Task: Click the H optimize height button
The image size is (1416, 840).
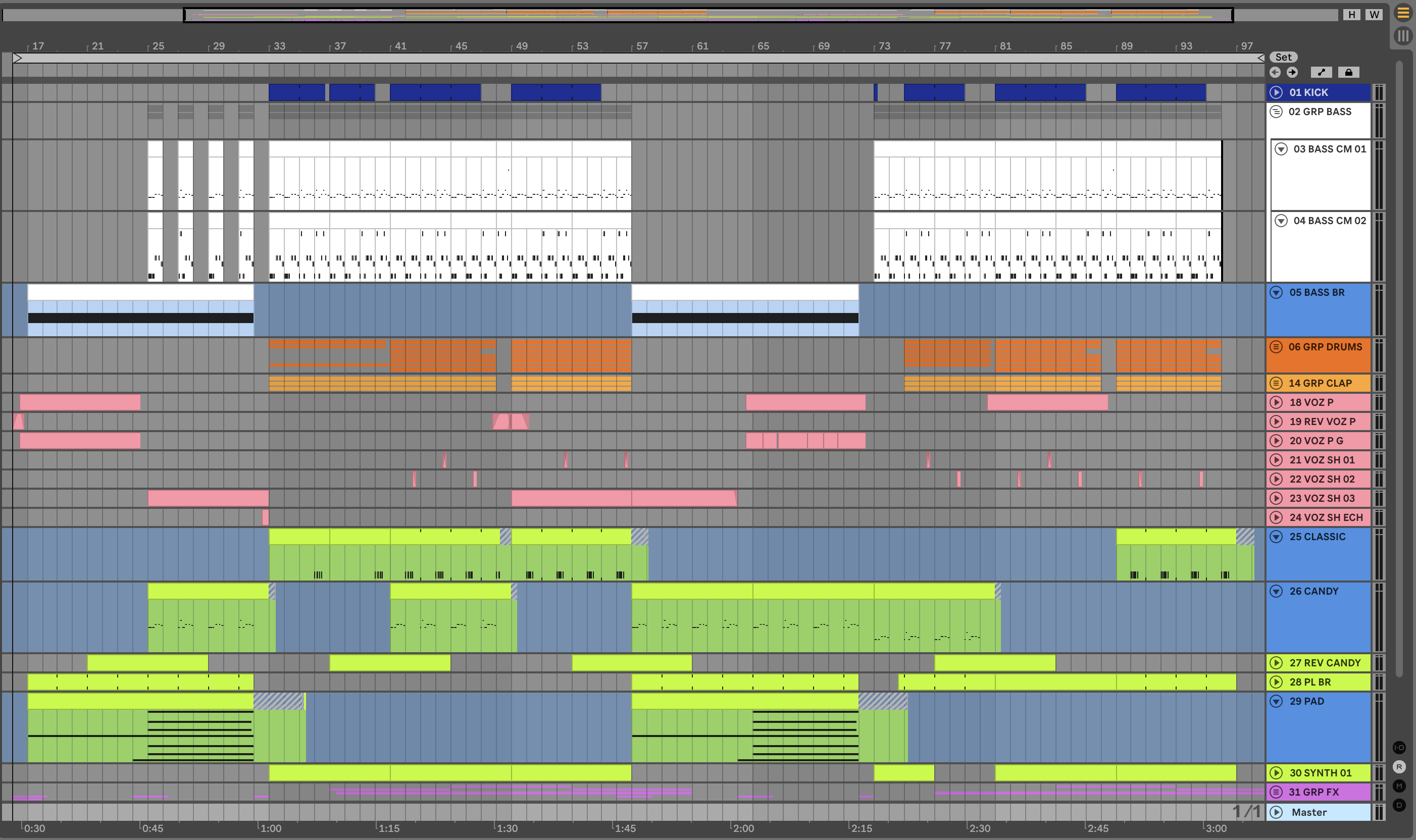Action: 1352,15
